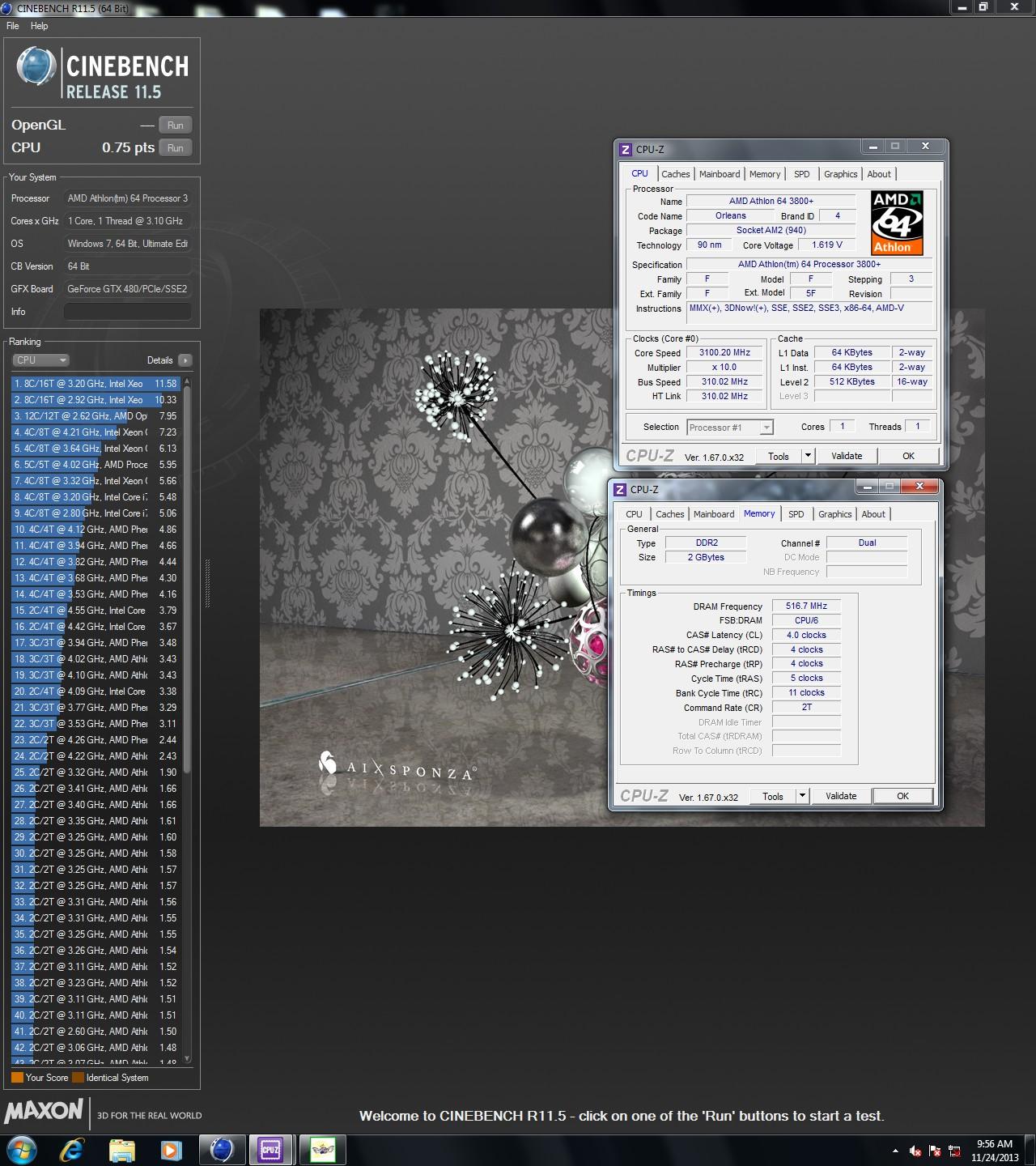Expand Tools dropdown arrow in CPU window
Viewport: 1036px width, 1166px height.
coord(807,456)
